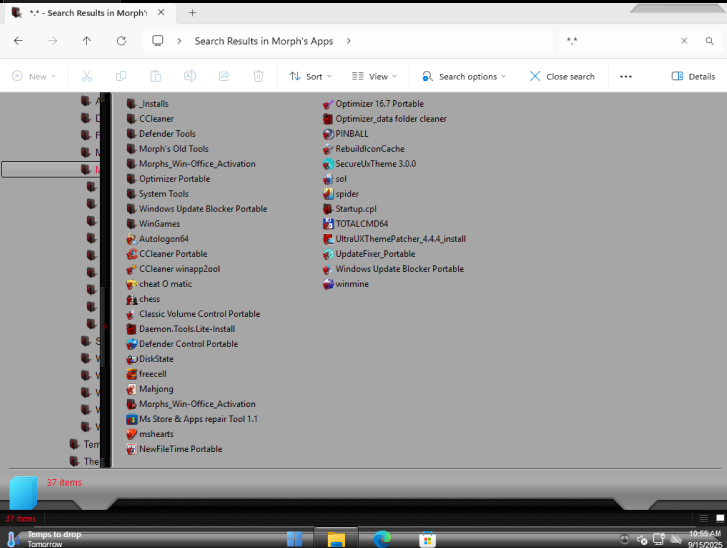Expand chevron after the PC icon in address bar
Screen dimensions: 727x548
(179, 41)
